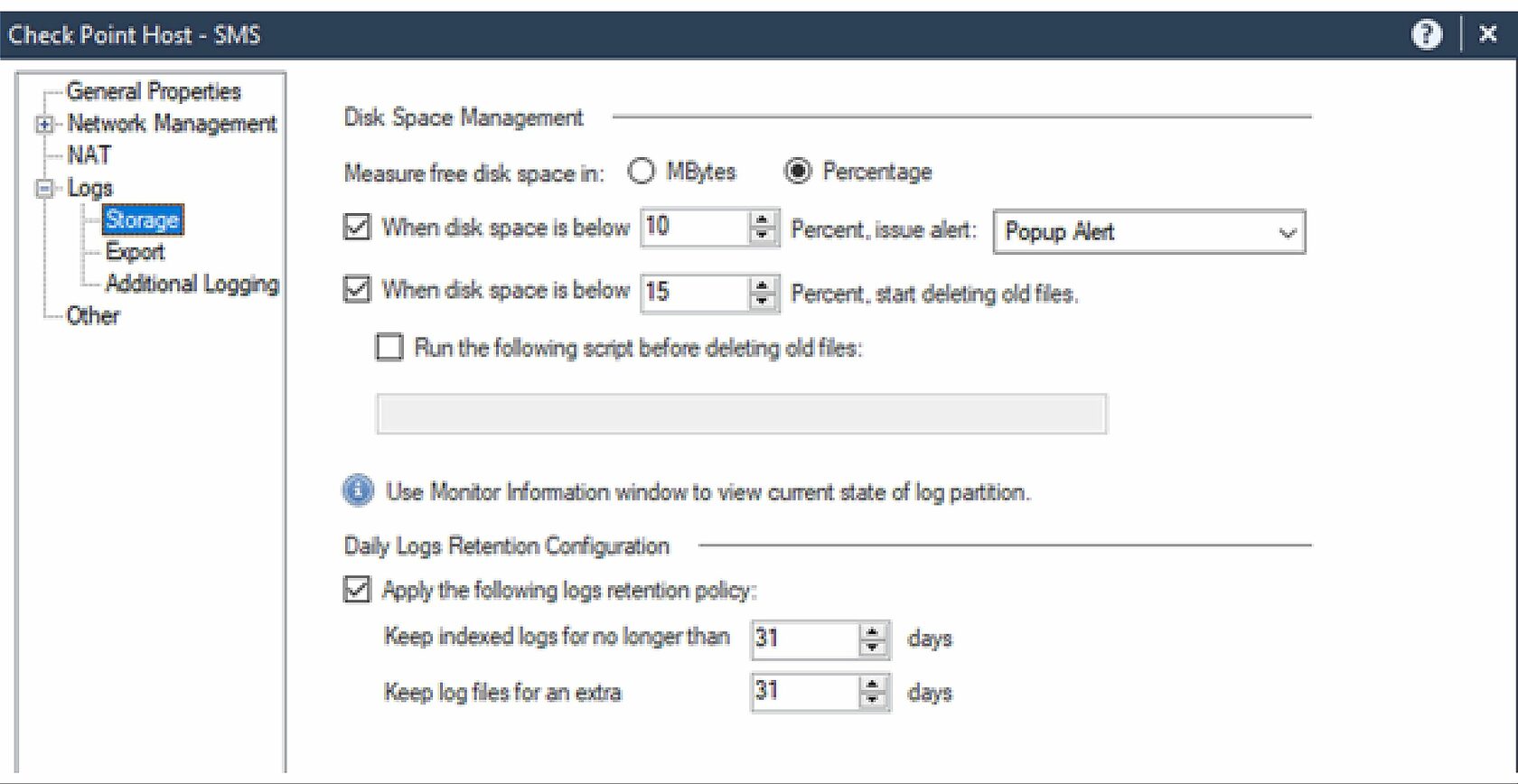Click the blue information icon
Image resolution: width=1518 pixels, height=784 pixels.
(358, 490)
